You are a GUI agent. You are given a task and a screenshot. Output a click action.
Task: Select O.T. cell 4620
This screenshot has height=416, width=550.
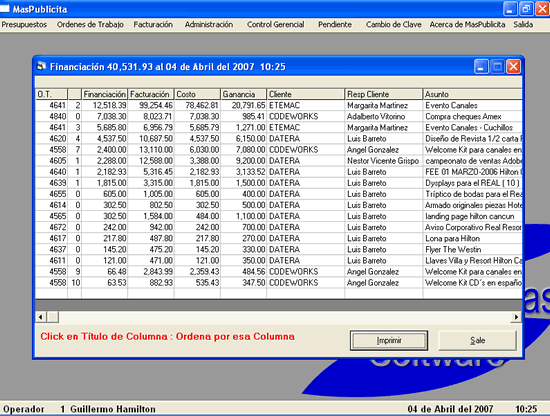coord(51,139)
